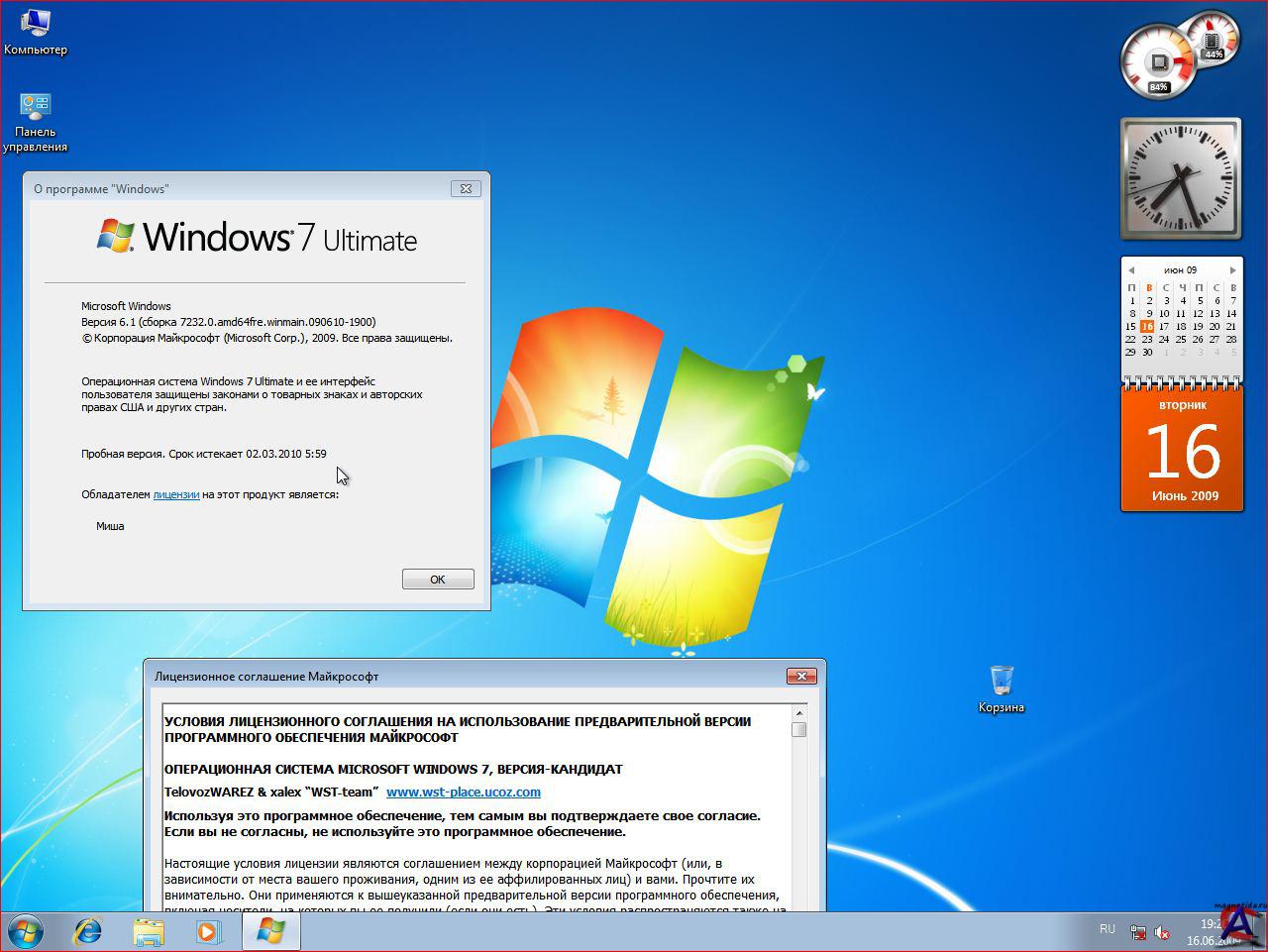
Task: Select the Корзина recycle bin icon
Action: (x=1001, y=681)
